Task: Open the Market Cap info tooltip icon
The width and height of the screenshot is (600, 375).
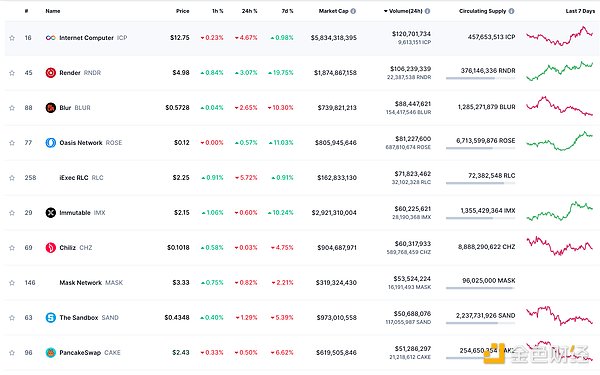Action: coord(353,11)
